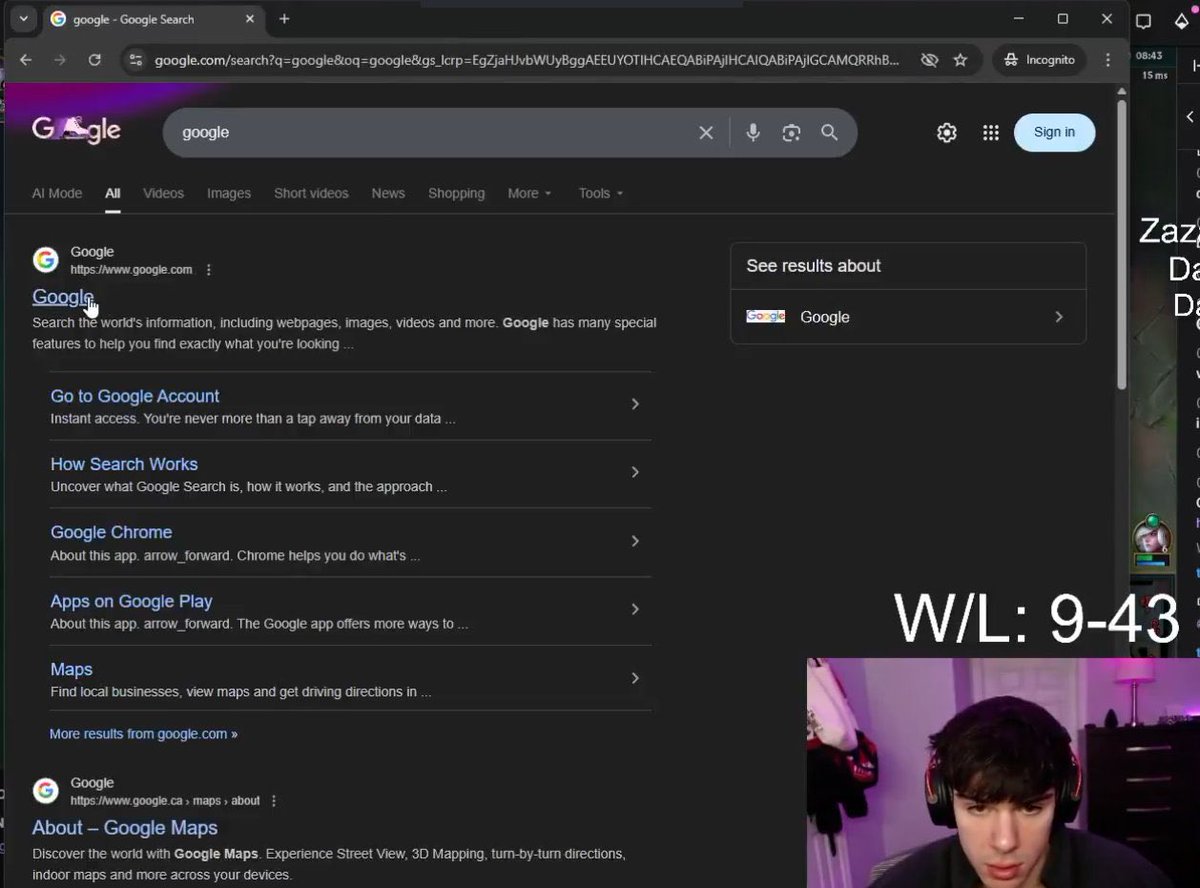Image resolution: width=1200 pixels, height=888 pixels.
Task: Open the Google title link
Action: pos(63,297)
